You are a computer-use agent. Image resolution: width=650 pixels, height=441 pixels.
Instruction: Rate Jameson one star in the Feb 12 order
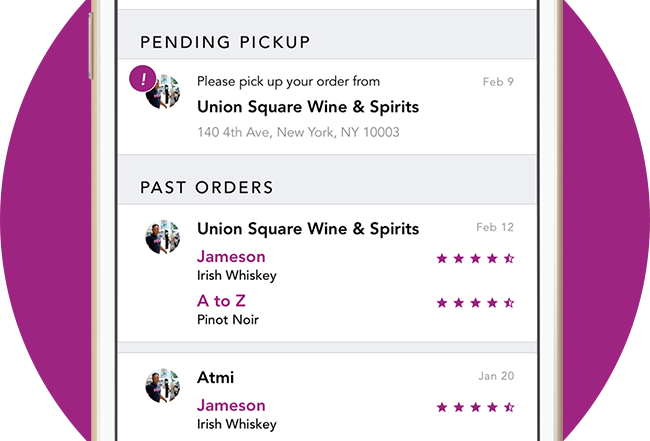(442, 259)
